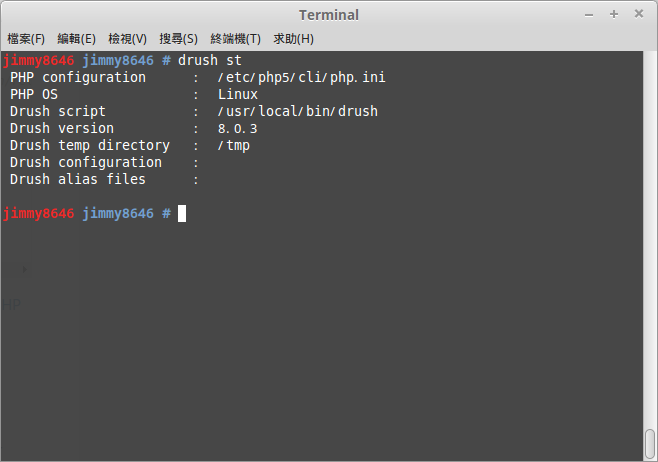Click the blue jimmy8646 hostname in last prompt
This screenshot has width=658, height=462.
[x=118, y=214]
